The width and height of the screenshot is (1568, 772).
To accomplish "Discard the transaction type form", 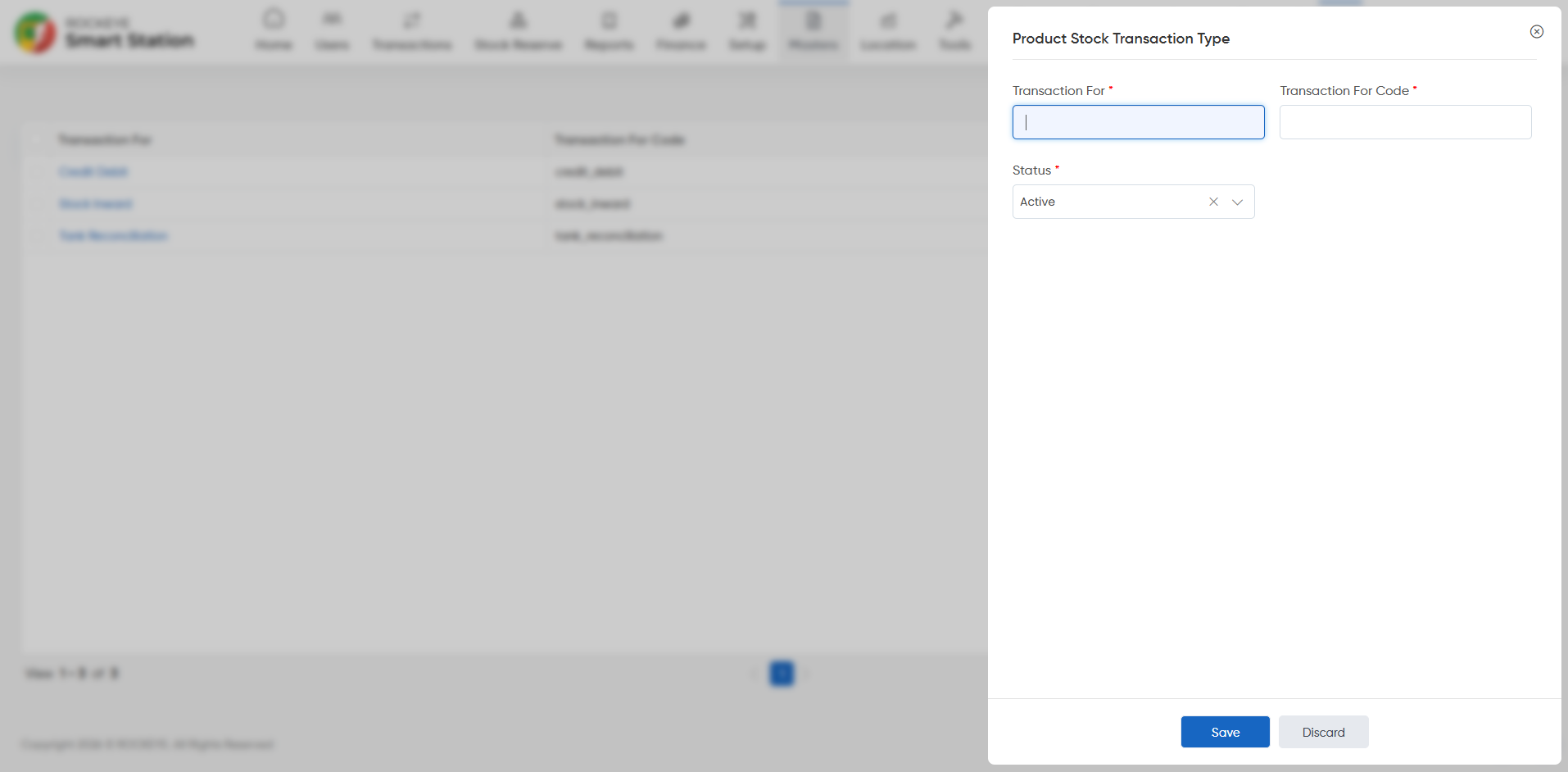I will pos(1323,732).
